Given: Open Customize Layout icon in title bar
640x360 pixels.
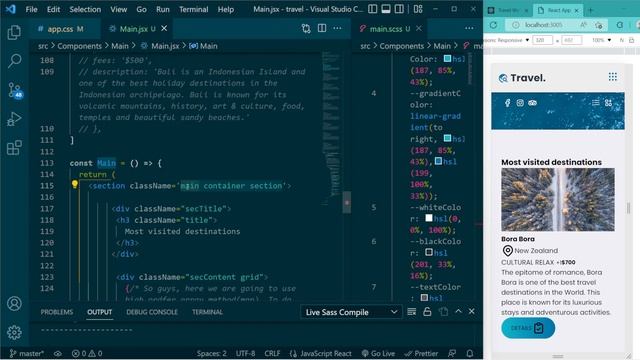Looking at the screenshot, I should point(418,9).
